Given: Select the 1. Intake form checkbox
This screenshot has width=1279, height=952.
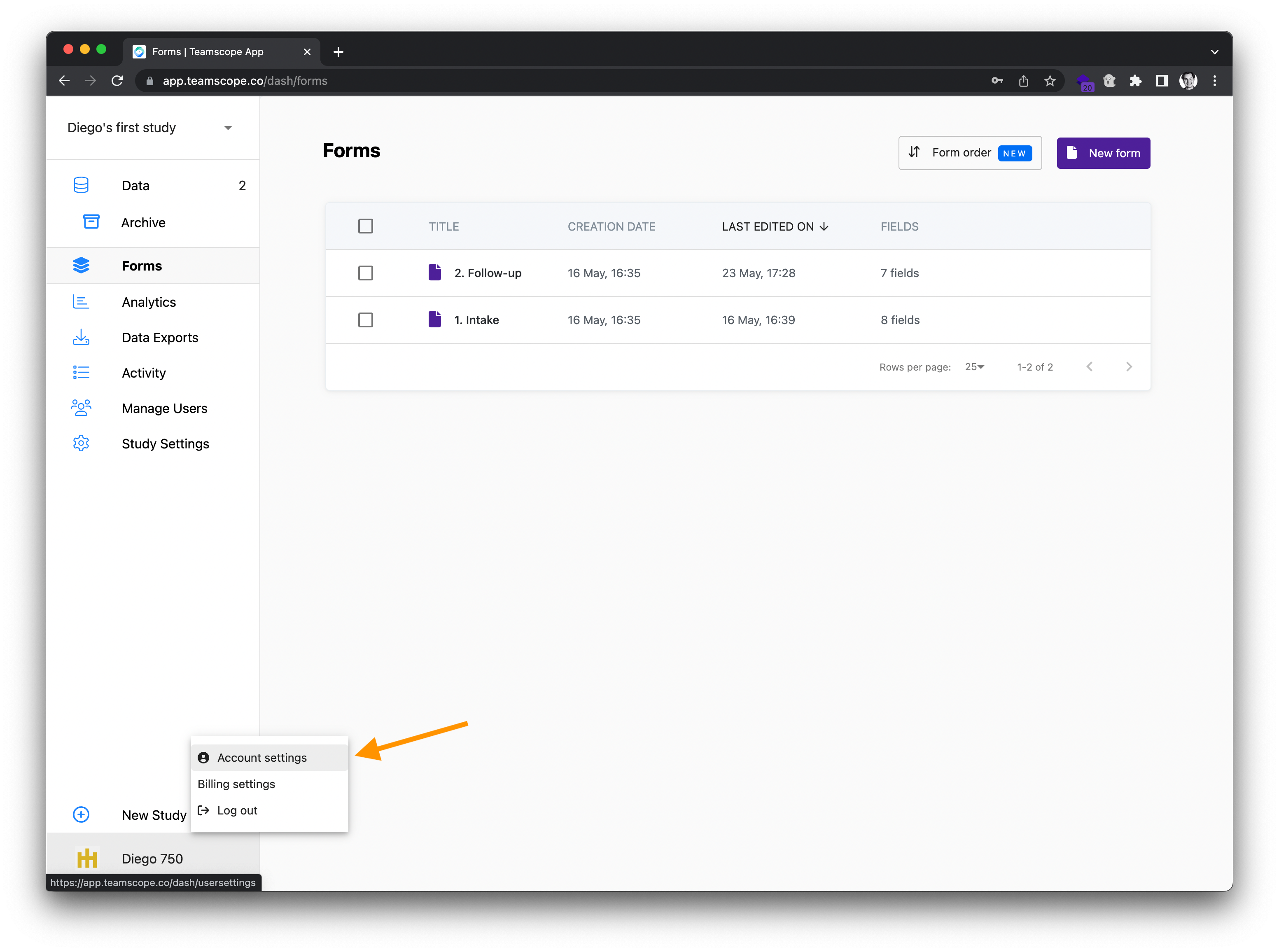Looking at the screenshot, I should tap(365, 320).
